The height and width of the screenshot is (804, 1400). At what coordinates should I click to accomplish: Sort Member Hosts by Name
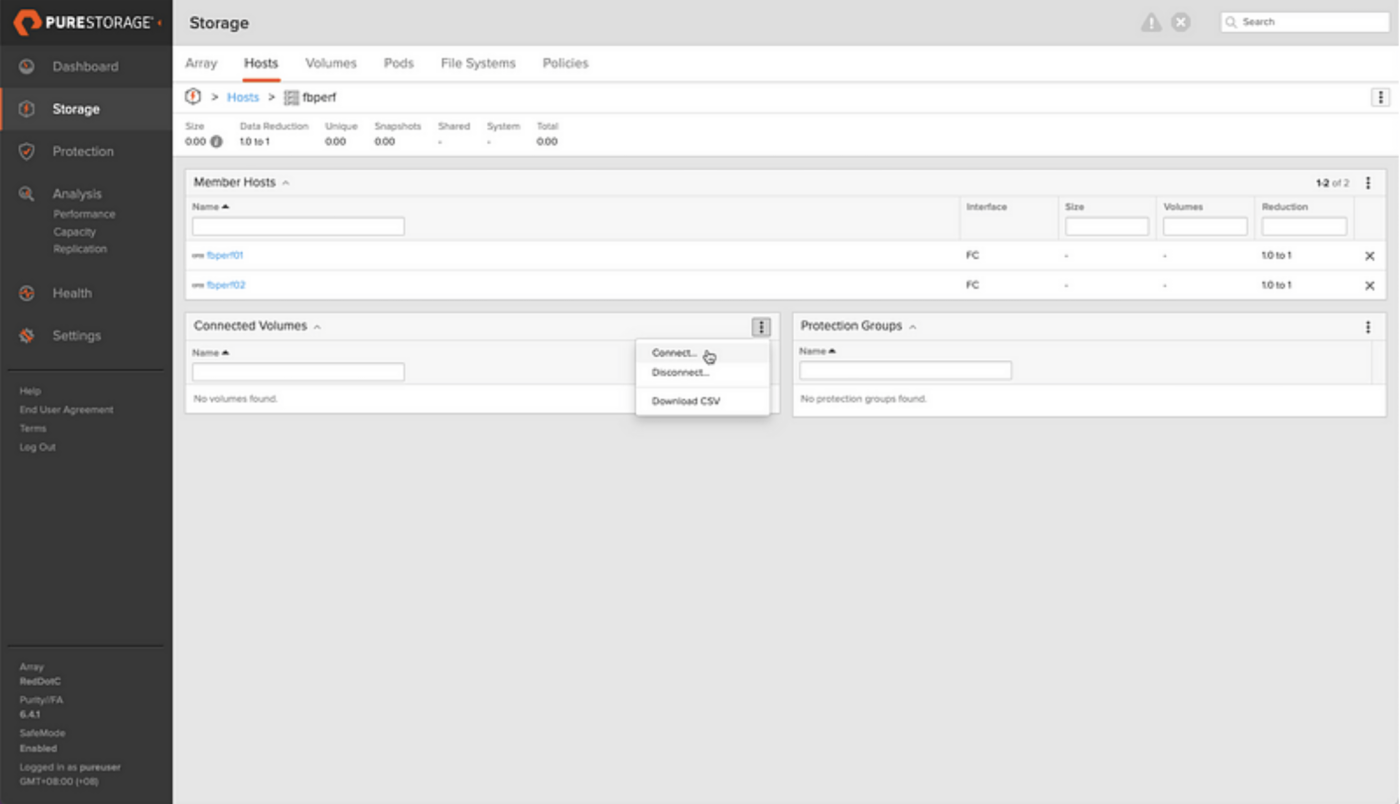pos(210,206)
